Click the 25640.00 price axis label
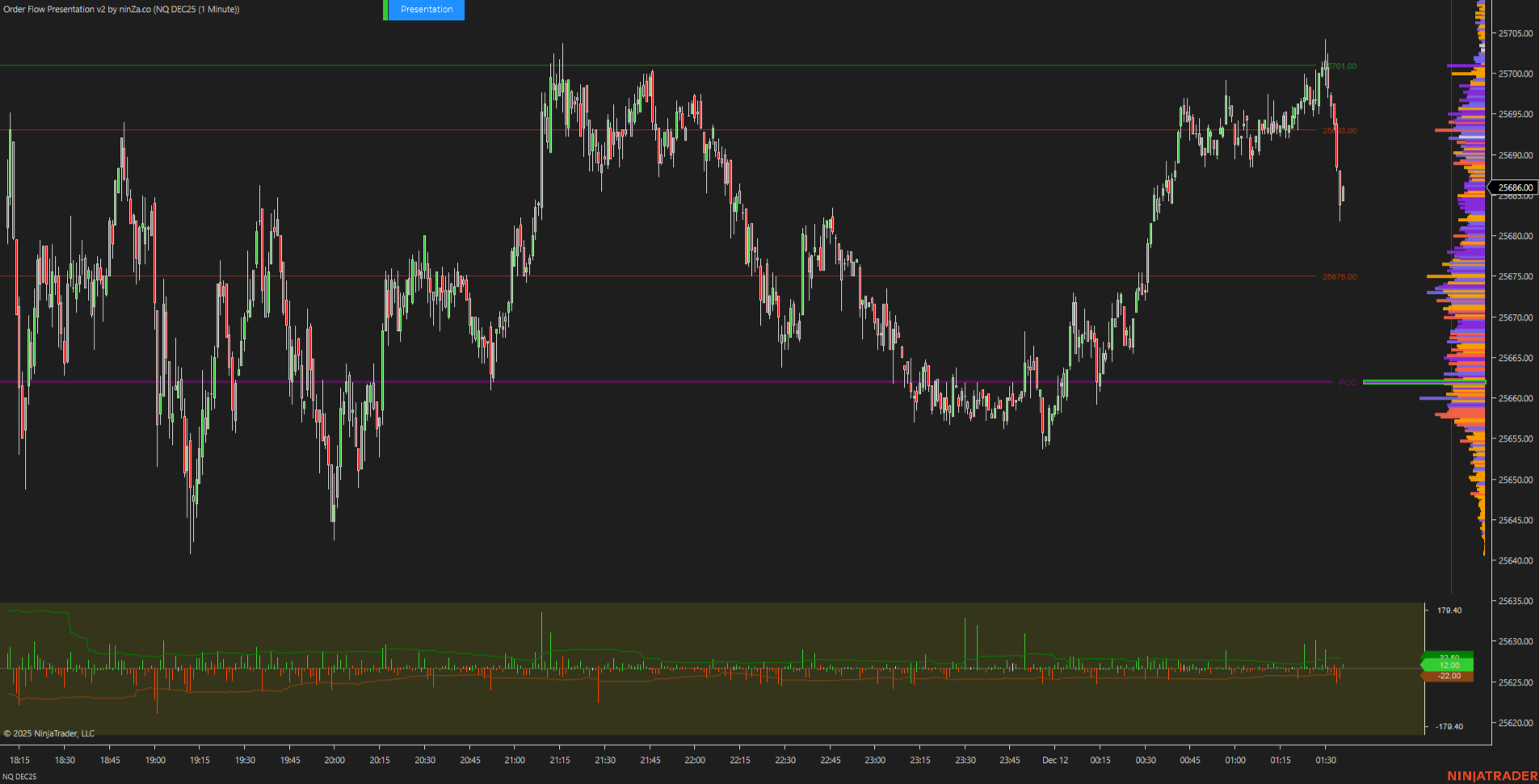The width and height of the screenshot is (1539, 784). pos(1516,561)
